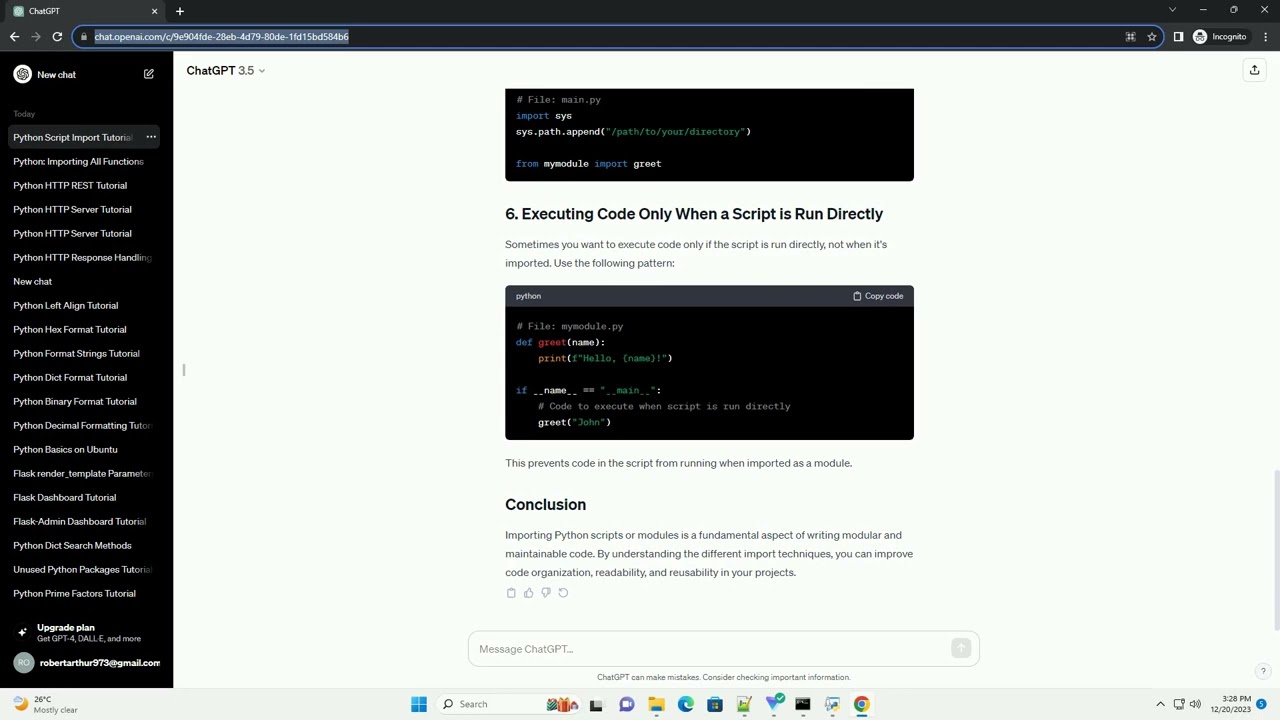Open Python HTTP Response Handling chat
The image size is (1280, 720).
82,257
